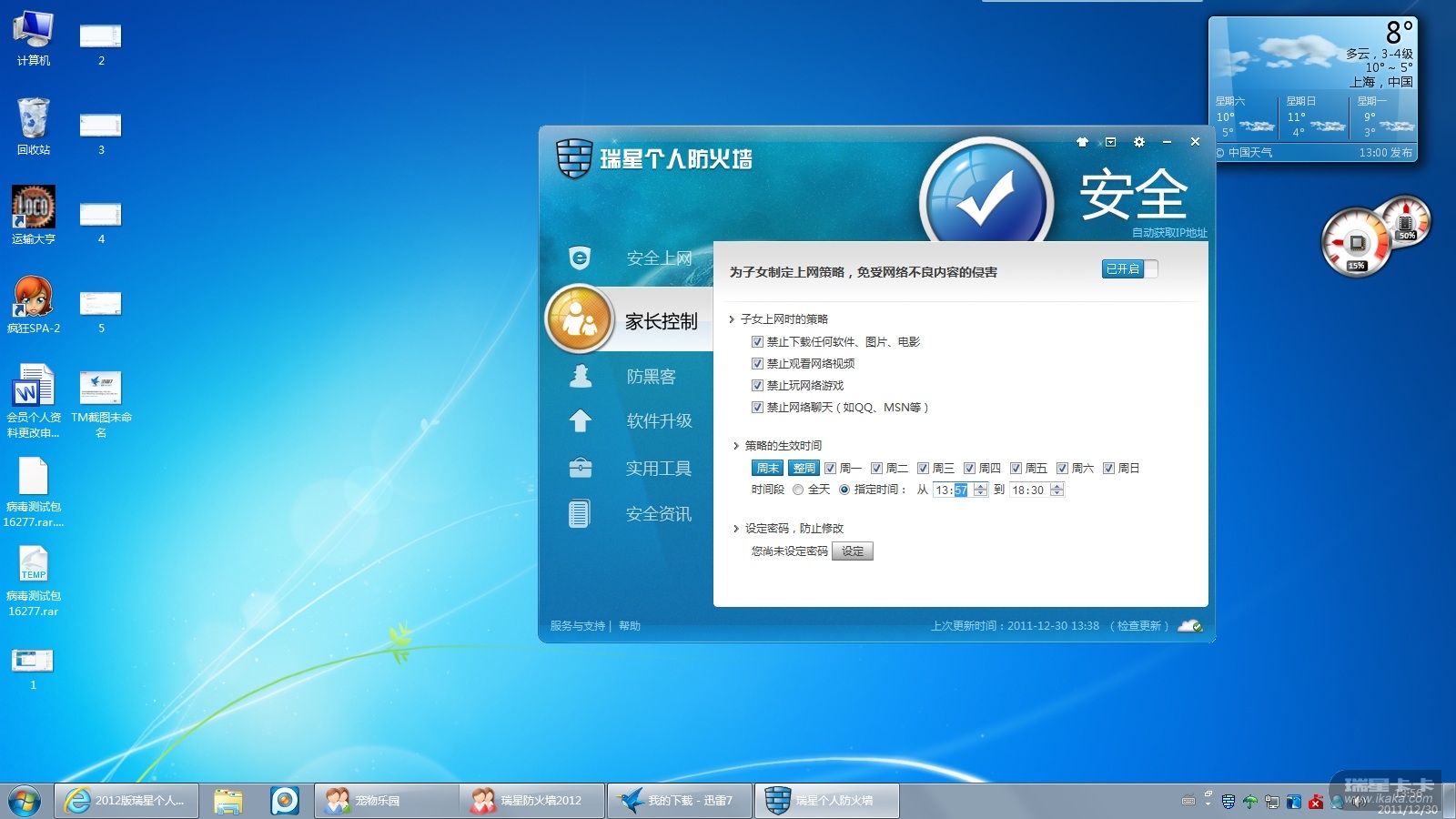Open the 安全资讯 section
The height and width of the screenshot is (819, 1456).
pyautogui.click(x=628, y=514)
